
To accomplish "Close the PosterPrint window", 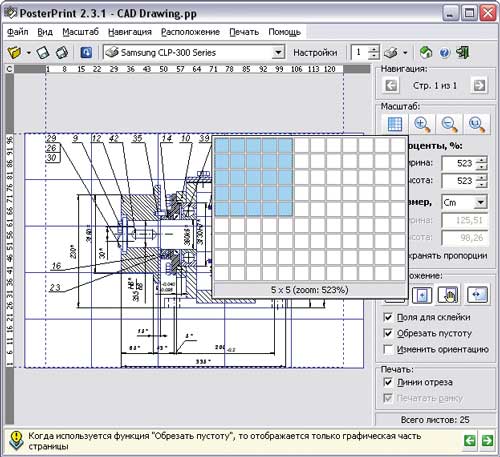I will (488, 13).
